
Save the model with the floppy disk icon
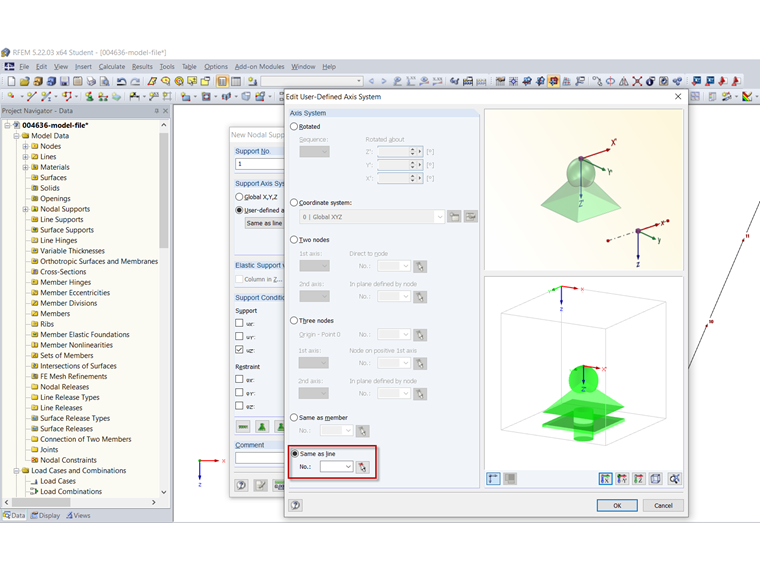coord(64,81)
